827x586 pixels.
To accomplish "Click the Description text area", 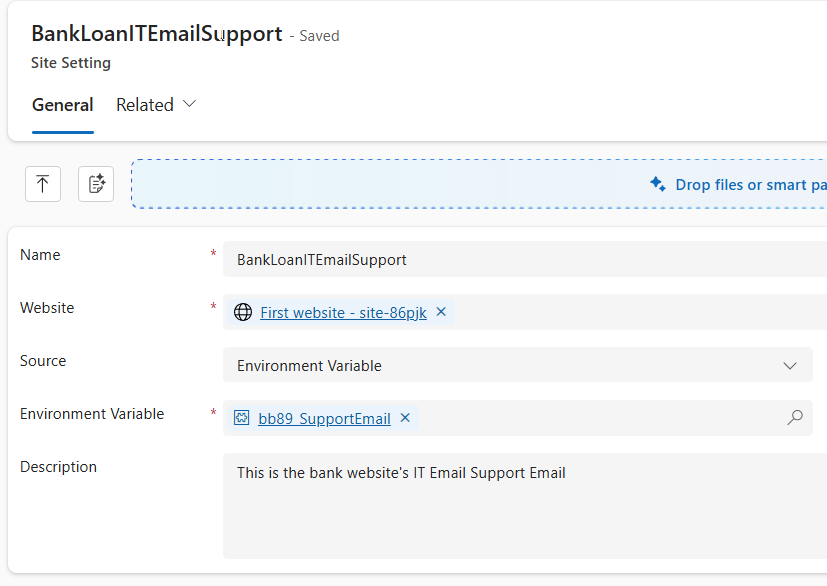I will click(525, 506).
